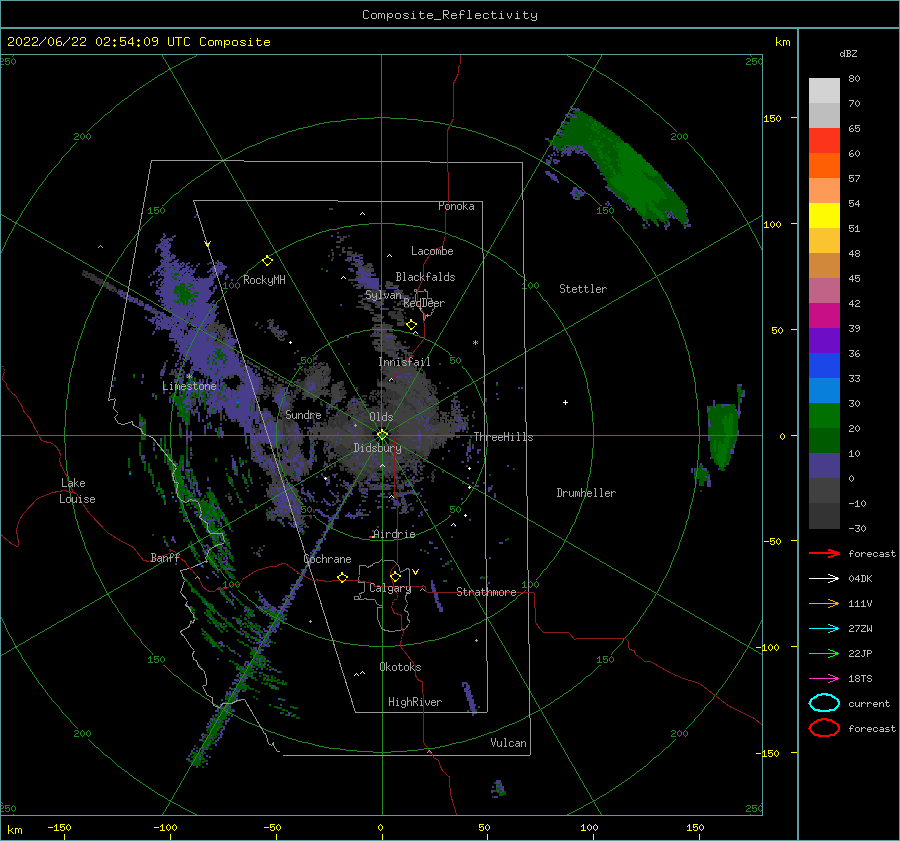Click the Stettler label
This screenshot has height=841, width=900.
(x=583, y=289)
